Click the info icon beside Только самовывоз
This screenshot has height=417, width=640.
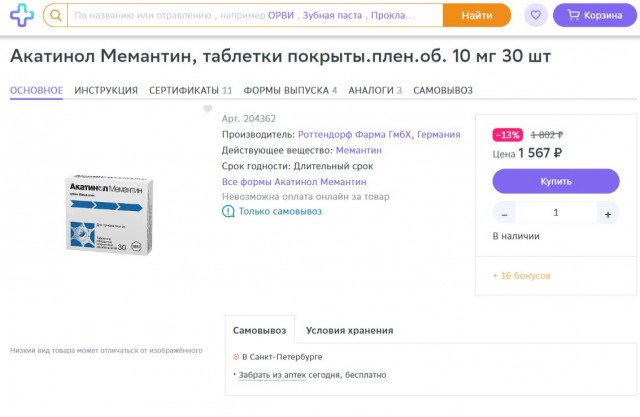[x=228, y=212]
